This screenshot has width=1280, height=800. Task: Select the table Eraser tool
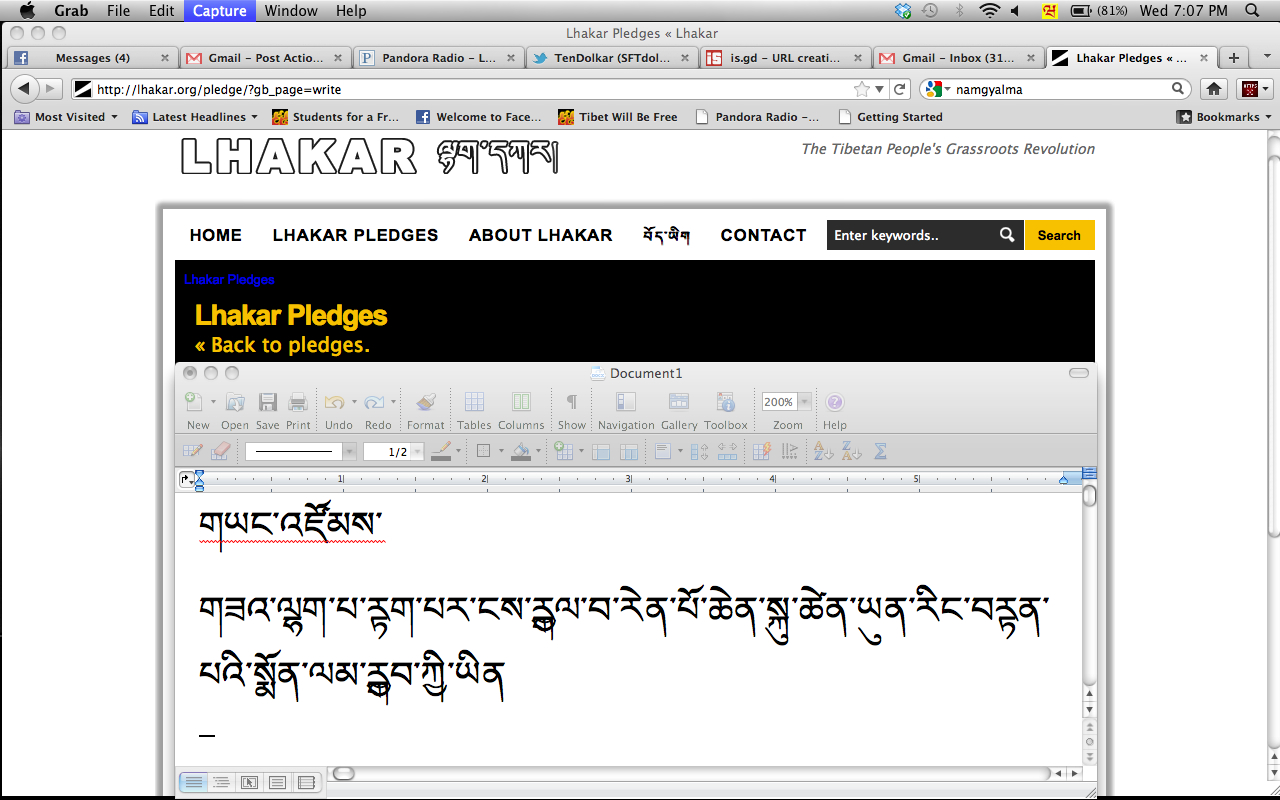click(222, 452)
